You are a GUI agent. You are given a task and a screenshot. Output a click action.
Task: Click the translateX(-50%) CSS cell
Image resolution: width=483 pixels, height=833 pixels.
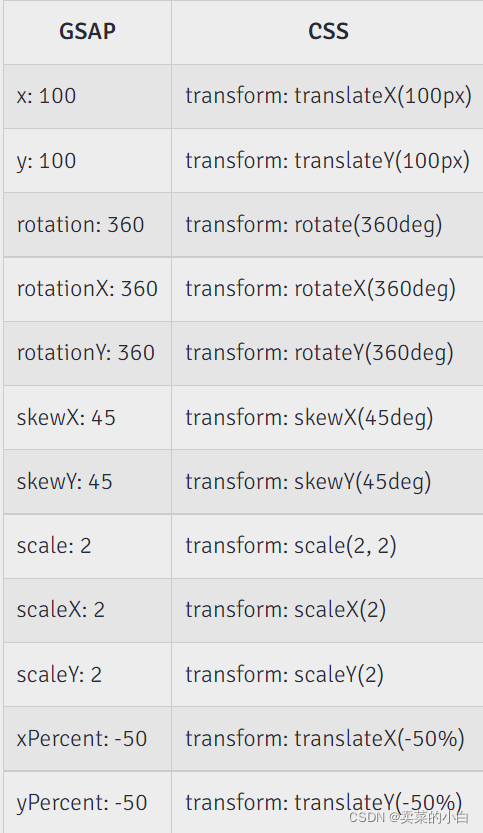click(327, 739)
